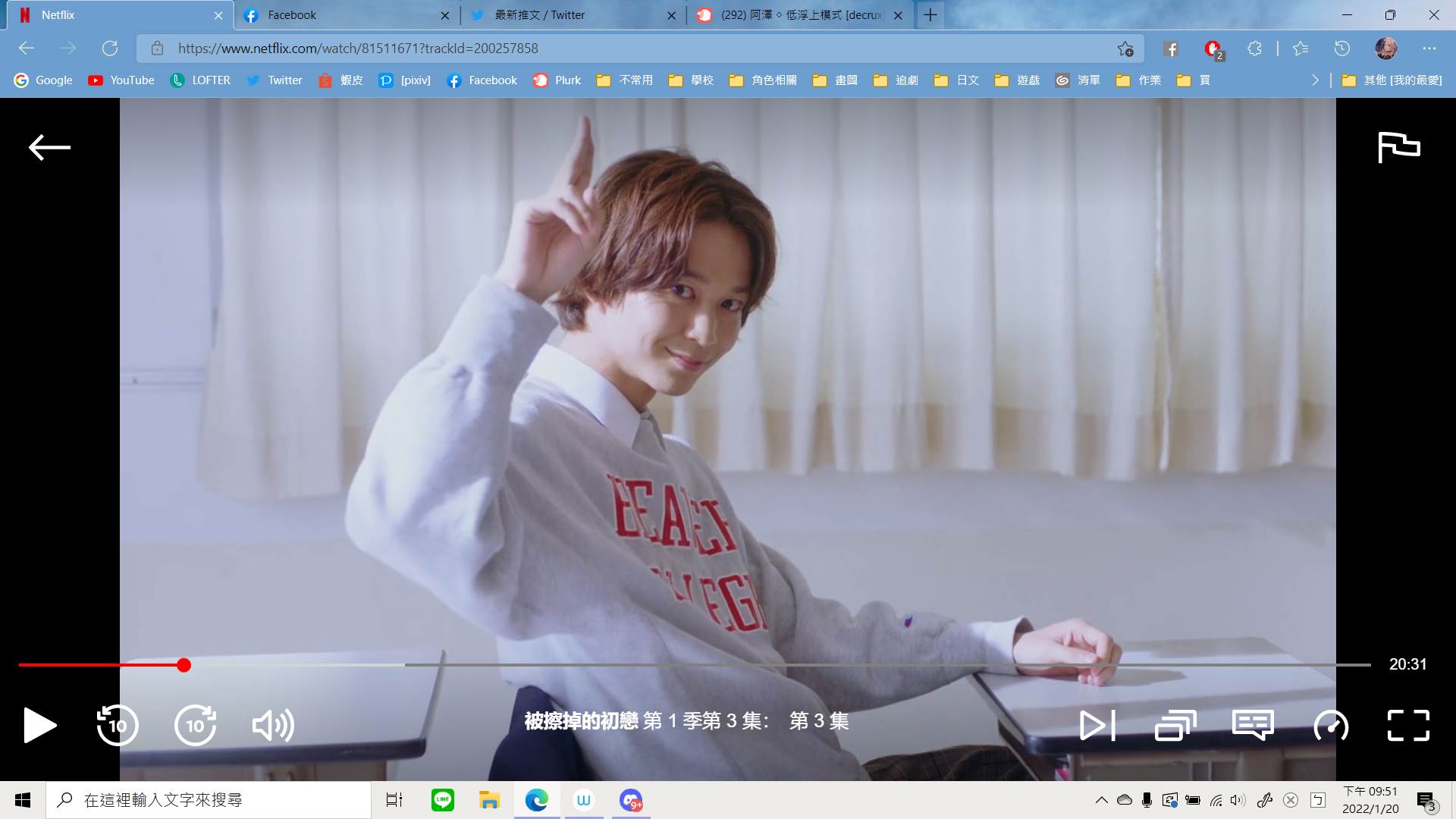Close the Facebook tab
Viewport: 1456px width, 819px height.
pyautogui.click(x=445, y=15)
